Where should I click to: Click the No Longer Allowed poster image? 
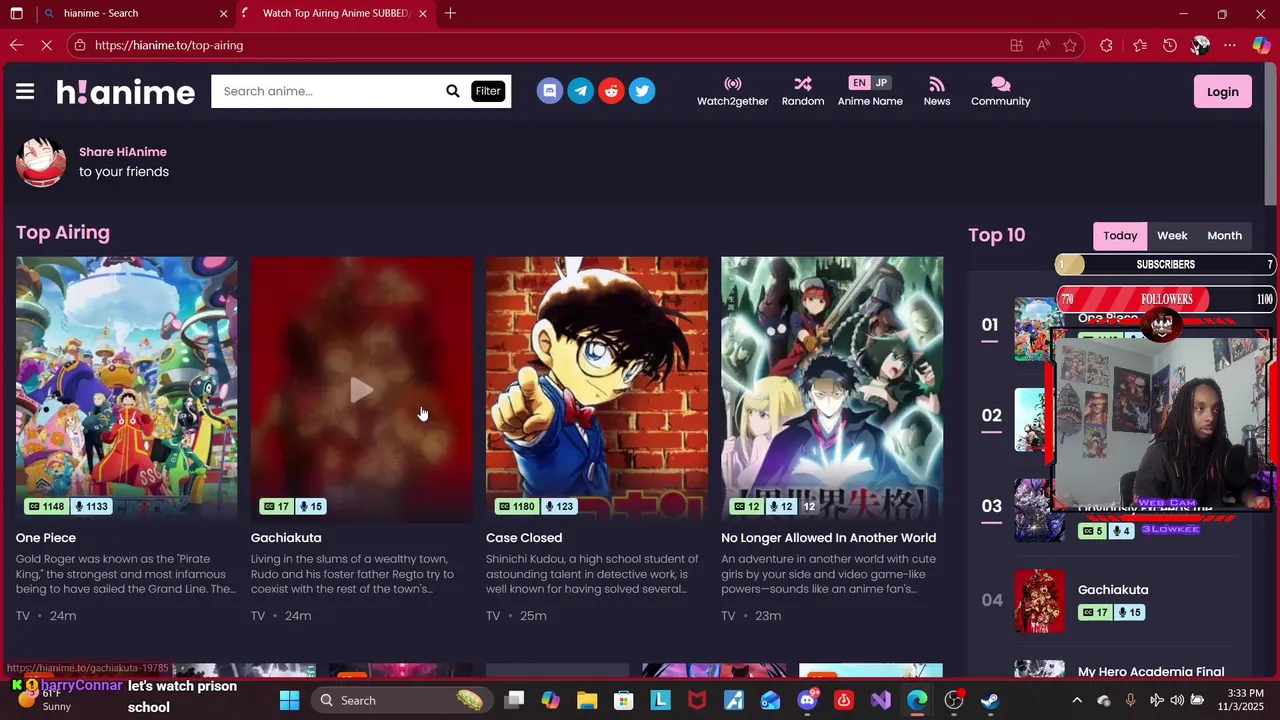(832, 390)
